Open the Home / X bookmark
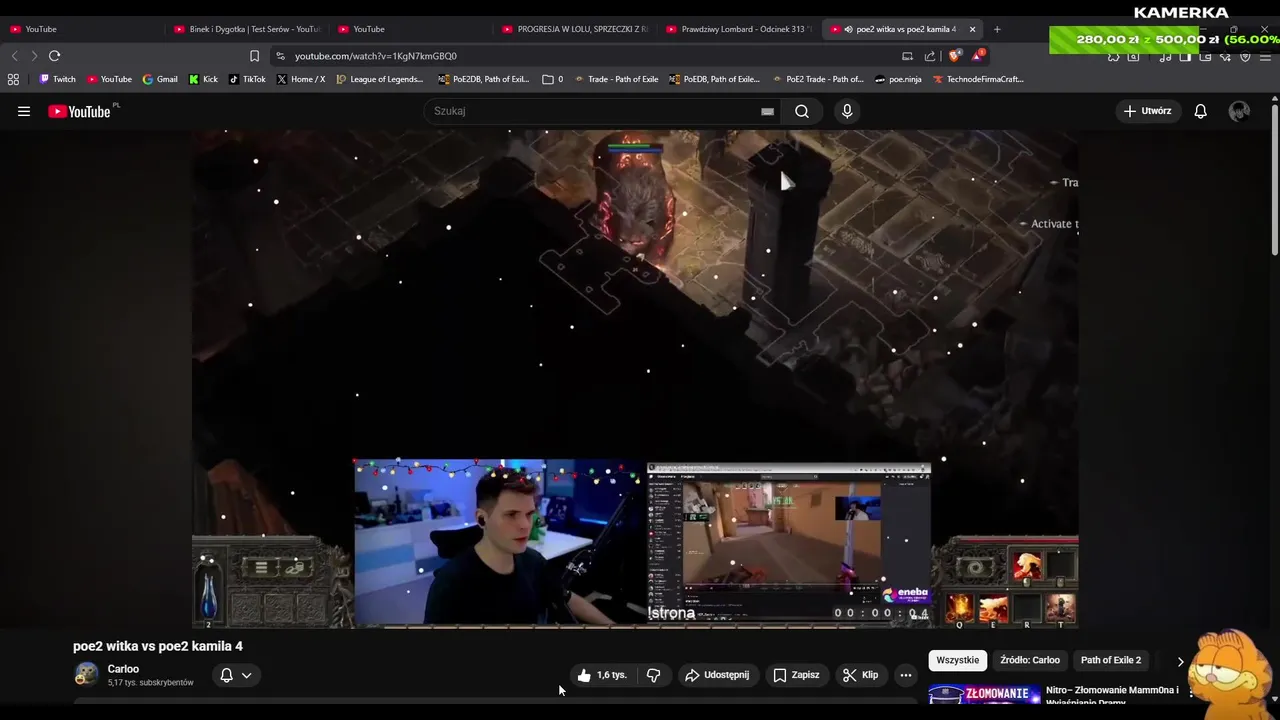The width and height of the screenshot is (1280, 720). coord(301,79)
